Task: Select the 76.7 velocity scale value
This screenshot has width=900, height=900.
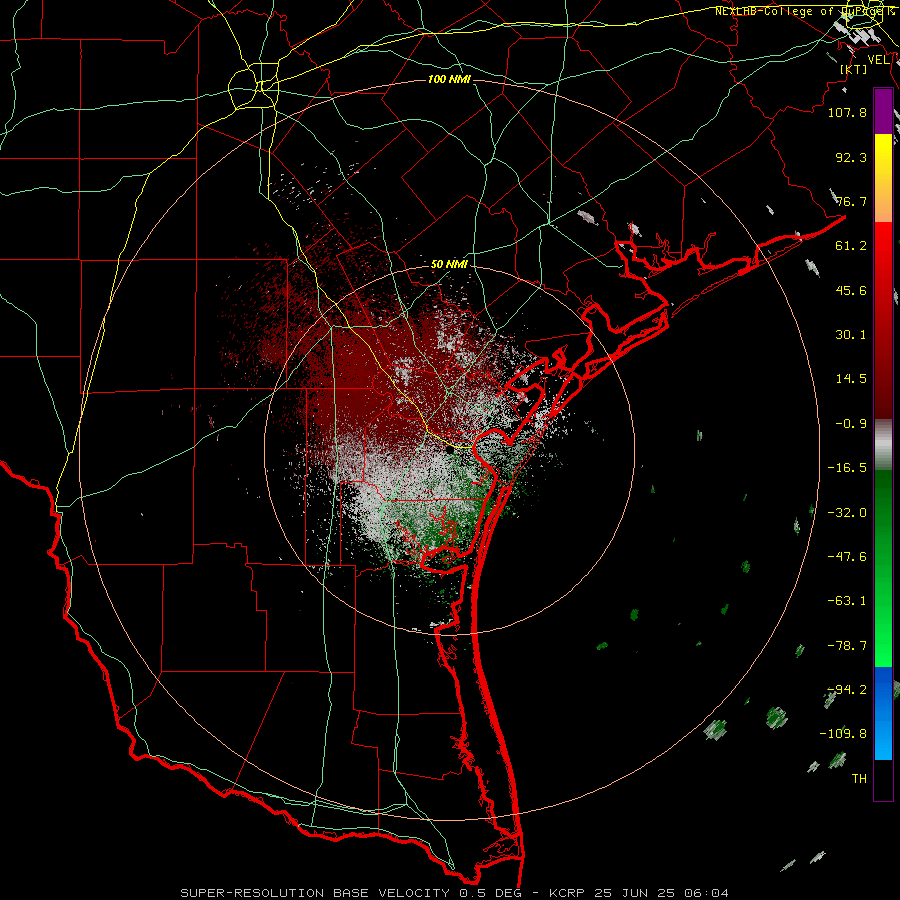Action: pyautogui.click(x=851, y=201)
